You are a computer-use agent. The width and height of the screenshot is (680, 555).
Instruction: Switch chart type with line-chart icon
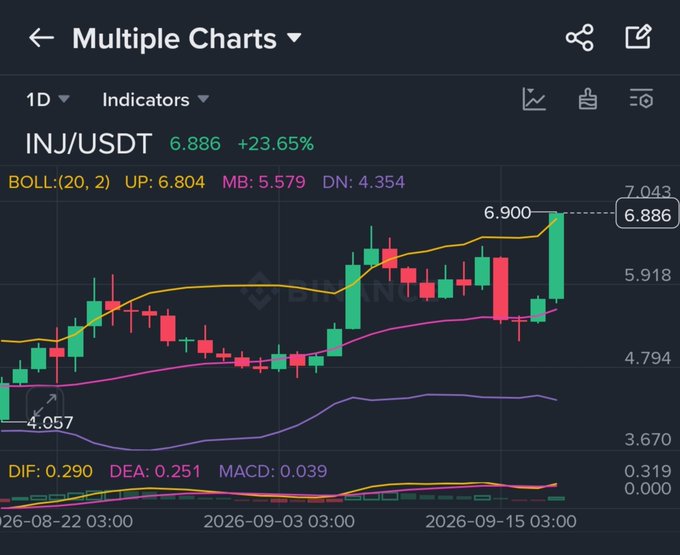point(534,99)
